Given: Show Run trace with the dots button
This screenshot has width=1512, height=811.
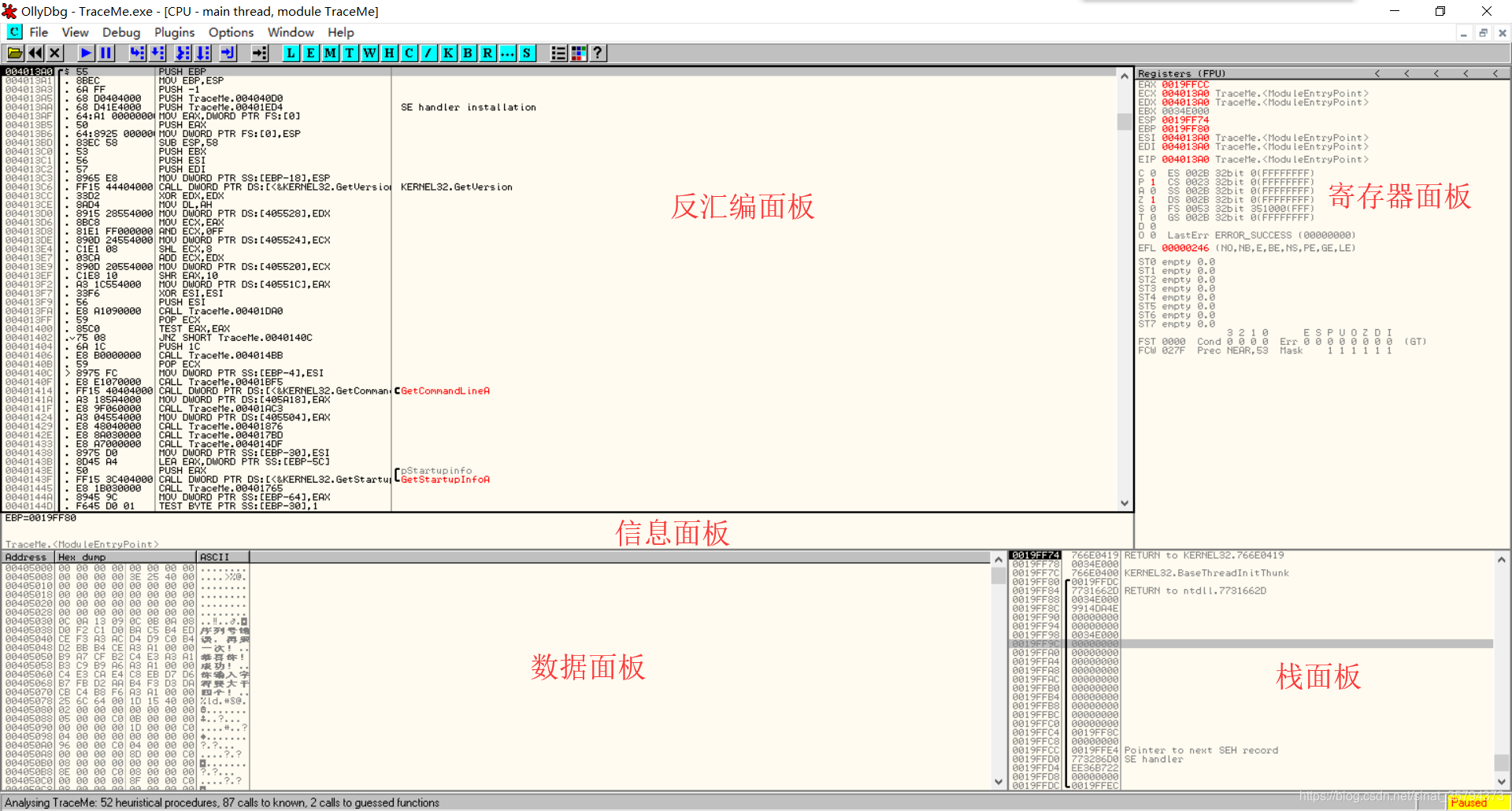Looking at the screenshot, I should (x=507, y=53).
